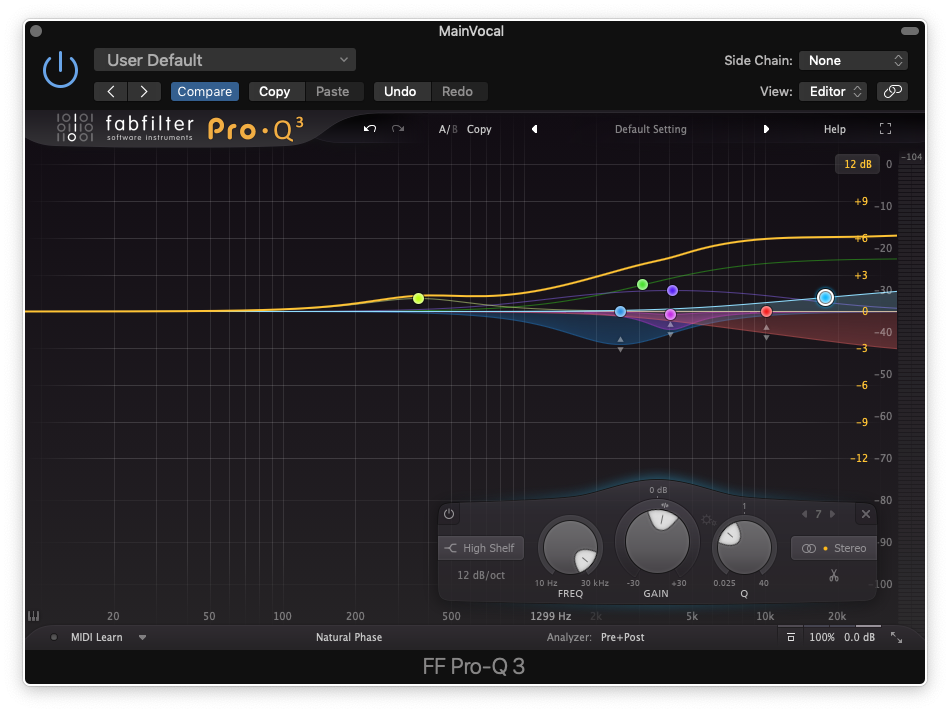The height and width of the screenshot is (713, 950).
Task: Go to next preset with right chevron
Action: pos(144,91)
